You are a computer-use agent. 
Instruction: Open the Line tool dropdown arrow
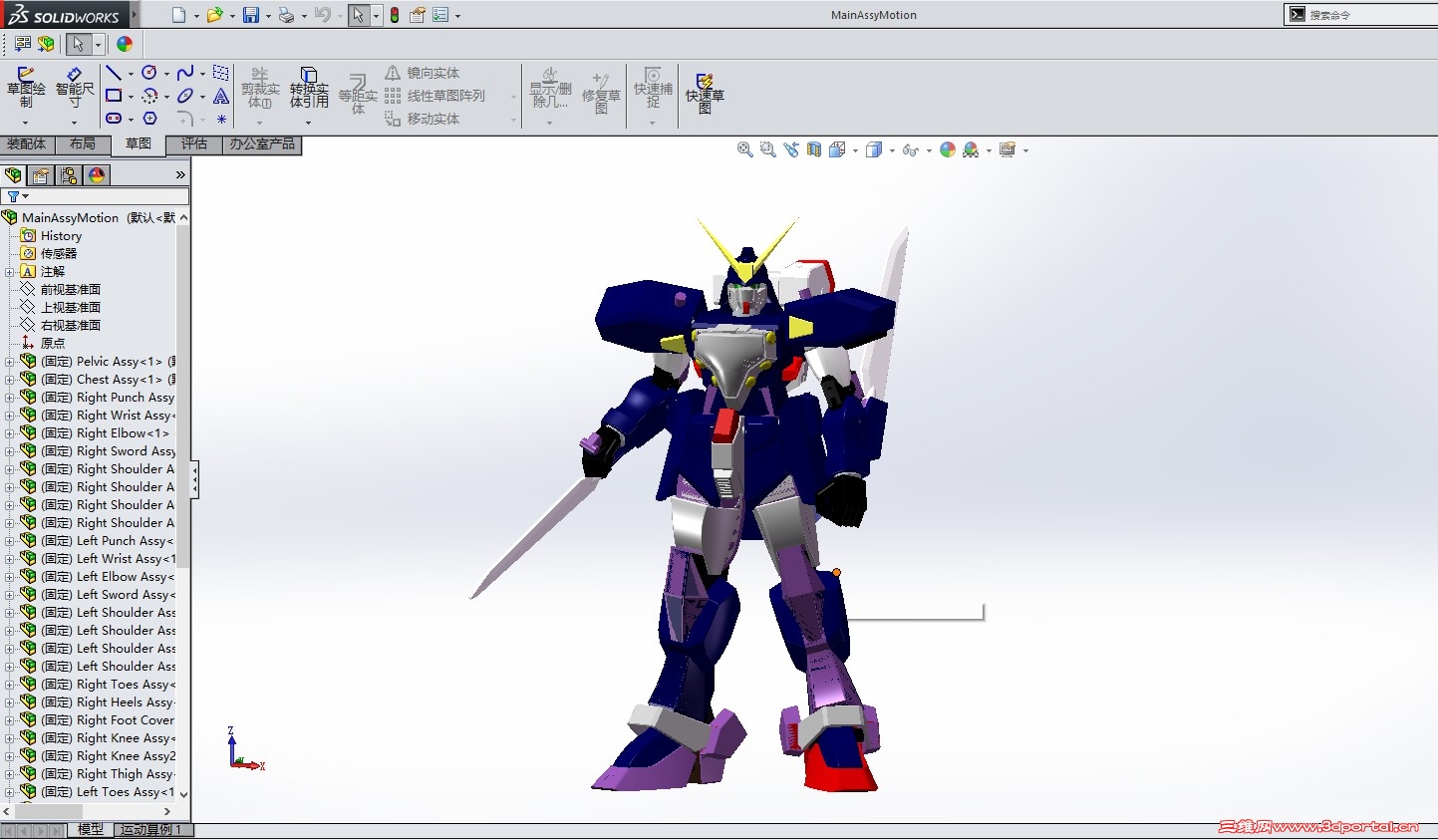[131, 74]
